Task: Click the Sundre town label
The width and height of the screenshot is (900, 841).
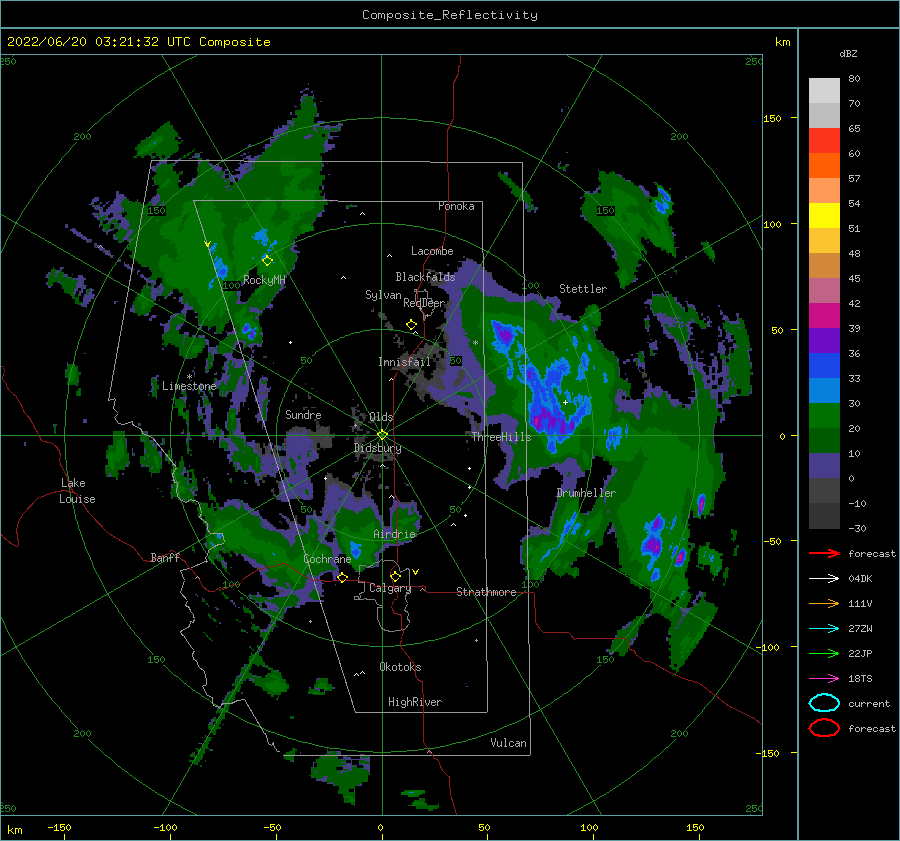Action: tap(303, 414)
